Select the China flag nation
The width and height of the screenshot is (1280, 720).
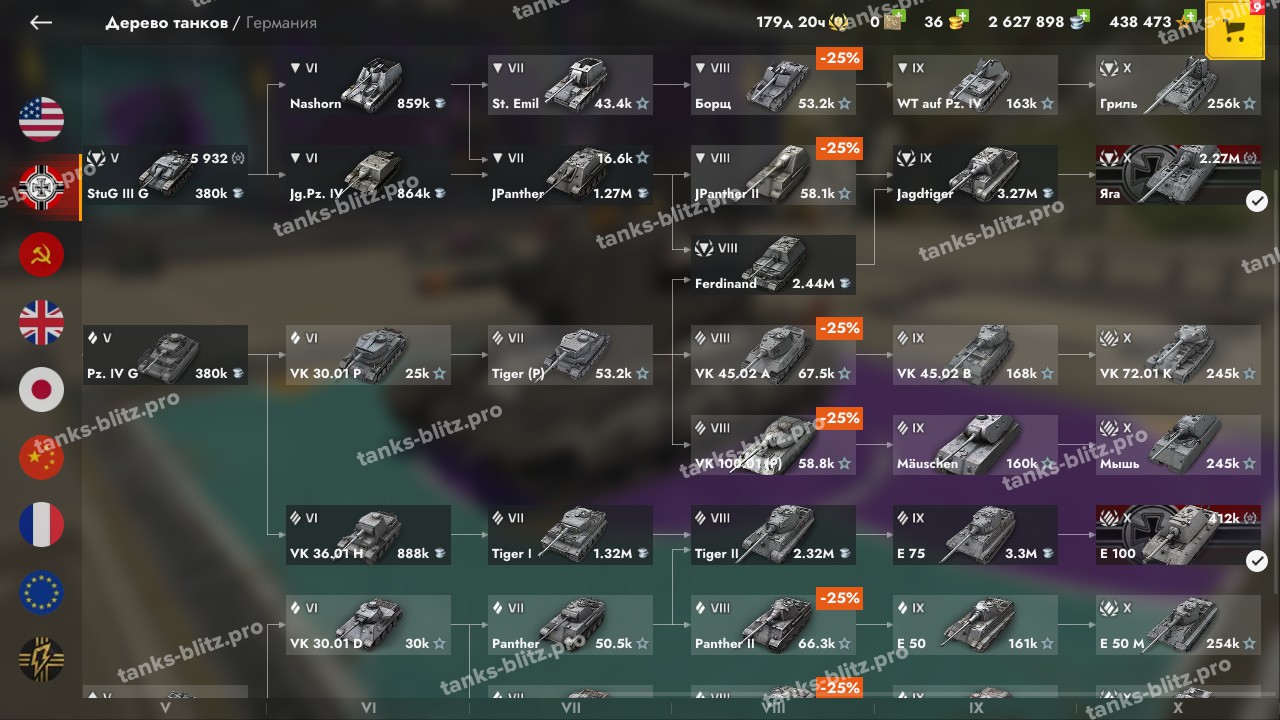(x=41, y=457)
